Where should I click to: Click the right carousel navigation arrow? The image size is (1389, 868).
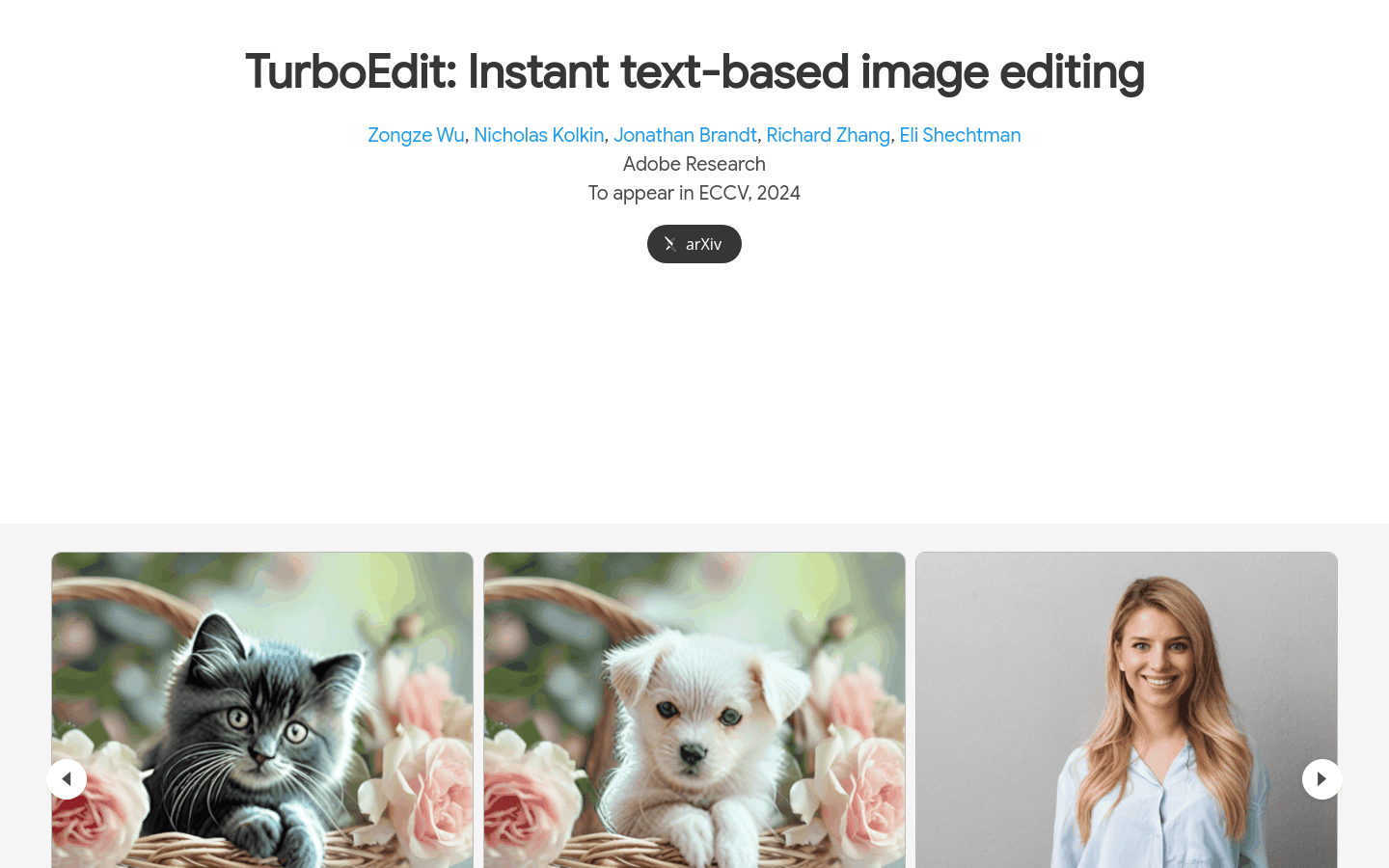(1322, 778)
